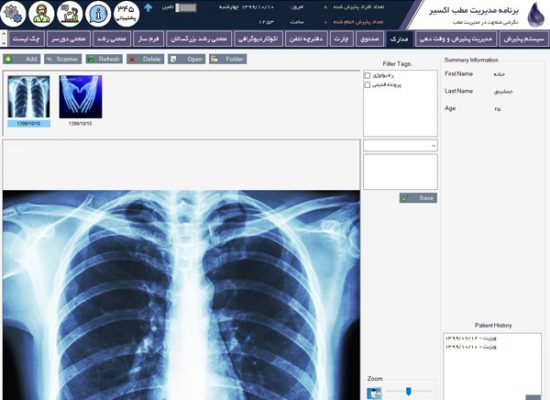Viewport: 550px width, 400px height.
Task: Open the consultation desk chat icon
Action: [70, 14]
